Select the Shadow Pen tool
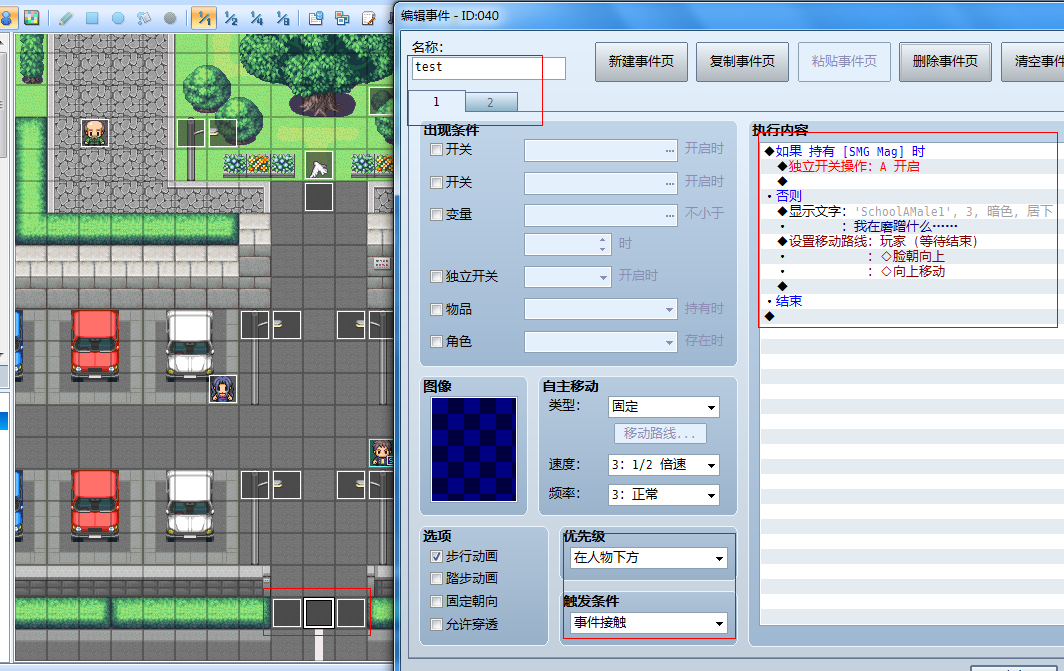Screen dimensions: 1064x671 coord(170,18)
